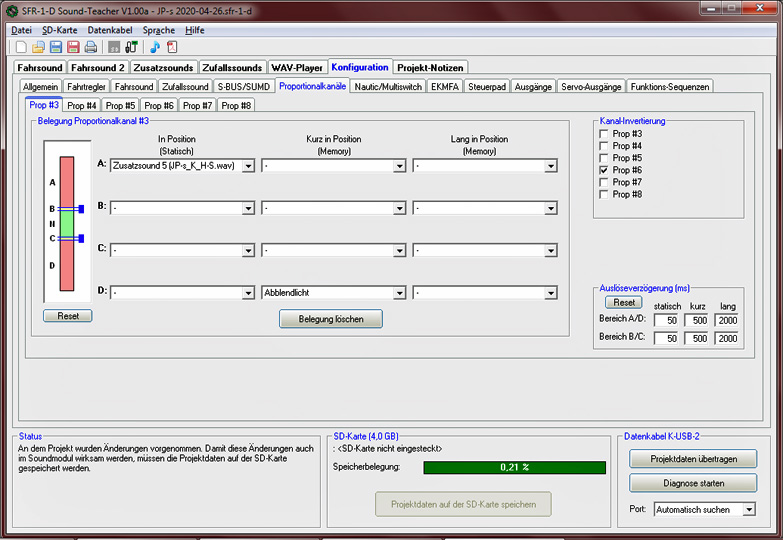Expand row A 'Kurz in Position' dropdown
The height and width of the screenshot is (540, 783).
tap(334, 166)
